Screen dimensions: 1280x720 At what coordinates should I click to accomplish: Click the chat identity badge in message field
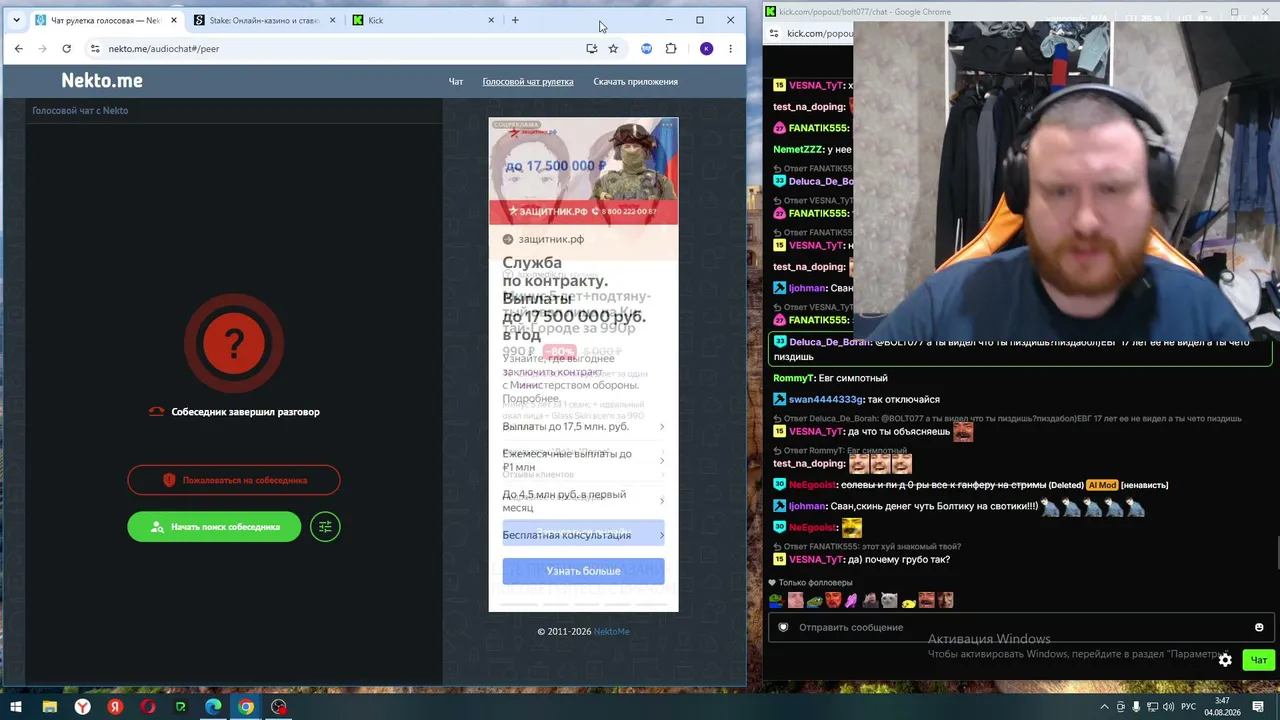coord(783,627)
